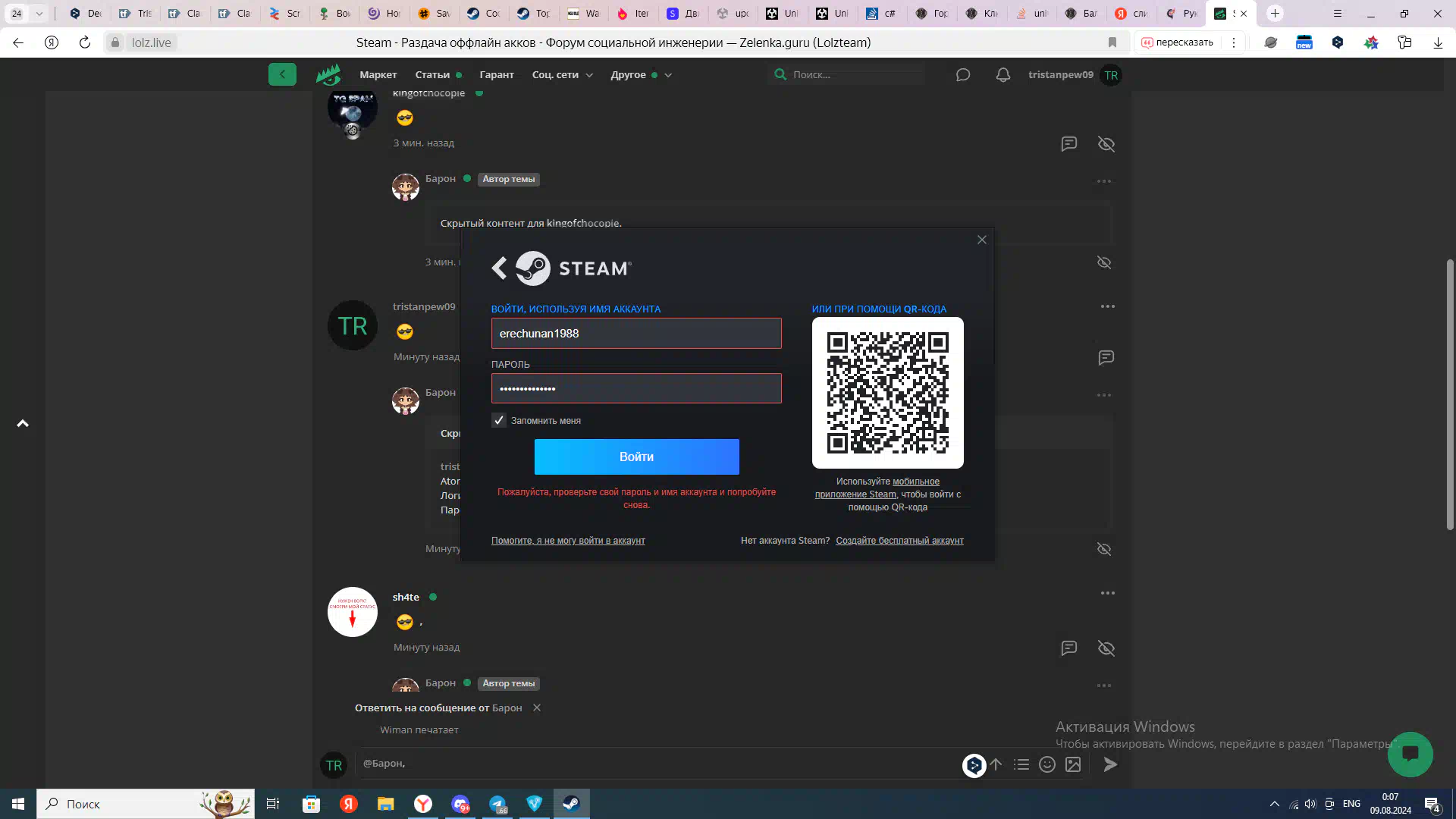Click the blue Войти button
Image resolution: width=1456 pixels, height=819 pixels.
[x=637, y=457]
